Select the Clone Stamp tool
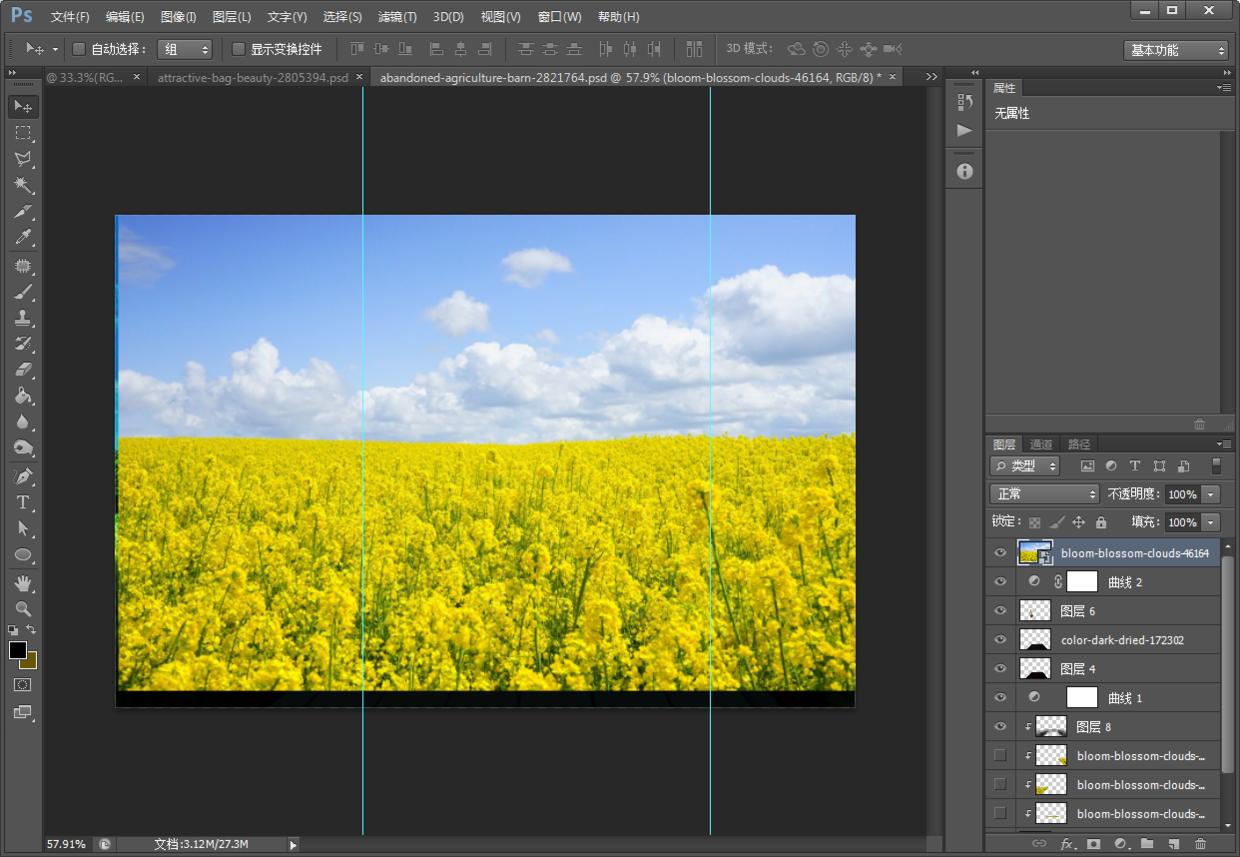 pos(23,318)
